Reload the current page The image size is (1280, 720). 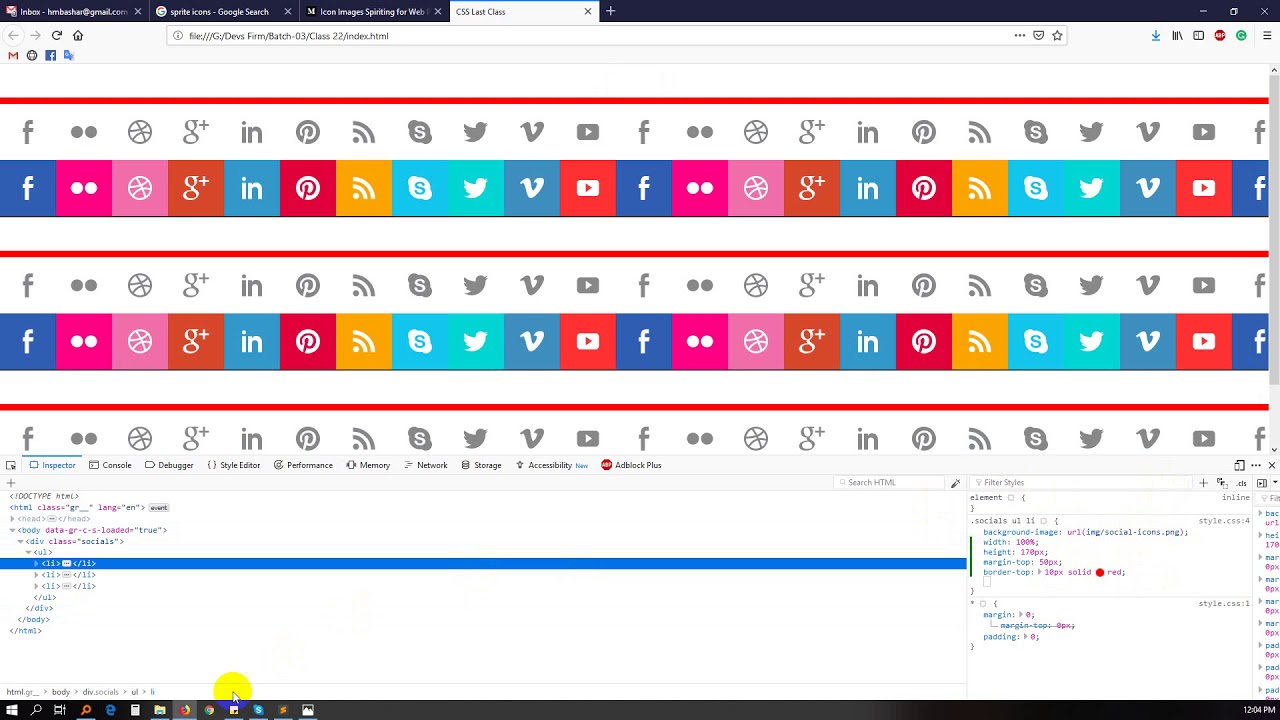[57, 36]
